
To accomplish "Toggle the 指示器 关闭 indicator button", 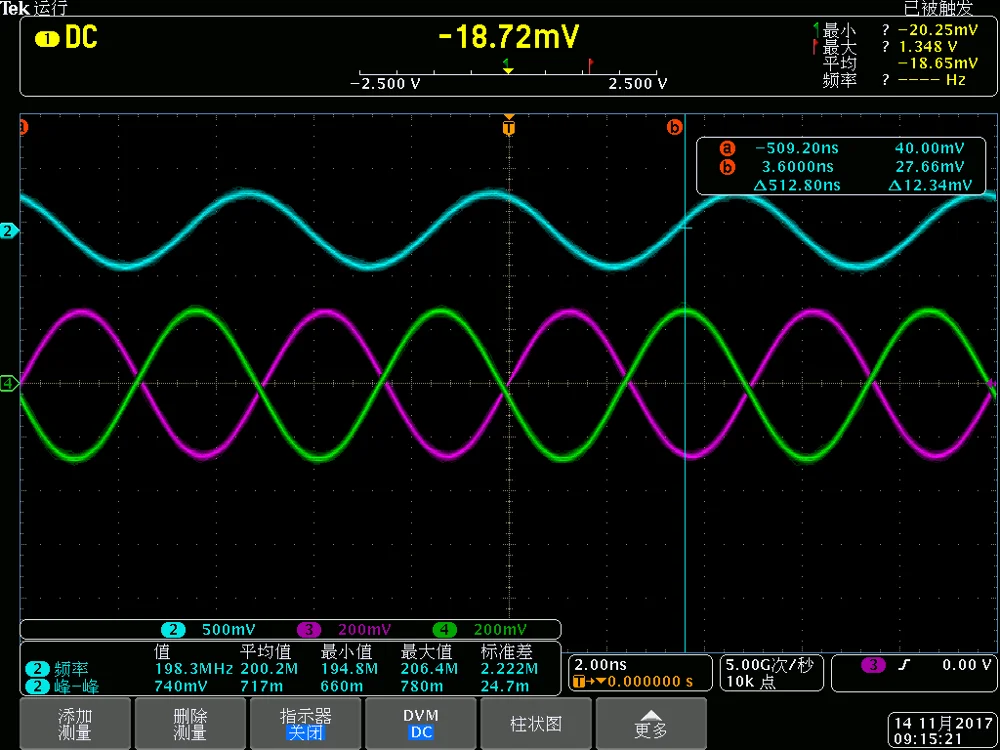I will point(305,723).
